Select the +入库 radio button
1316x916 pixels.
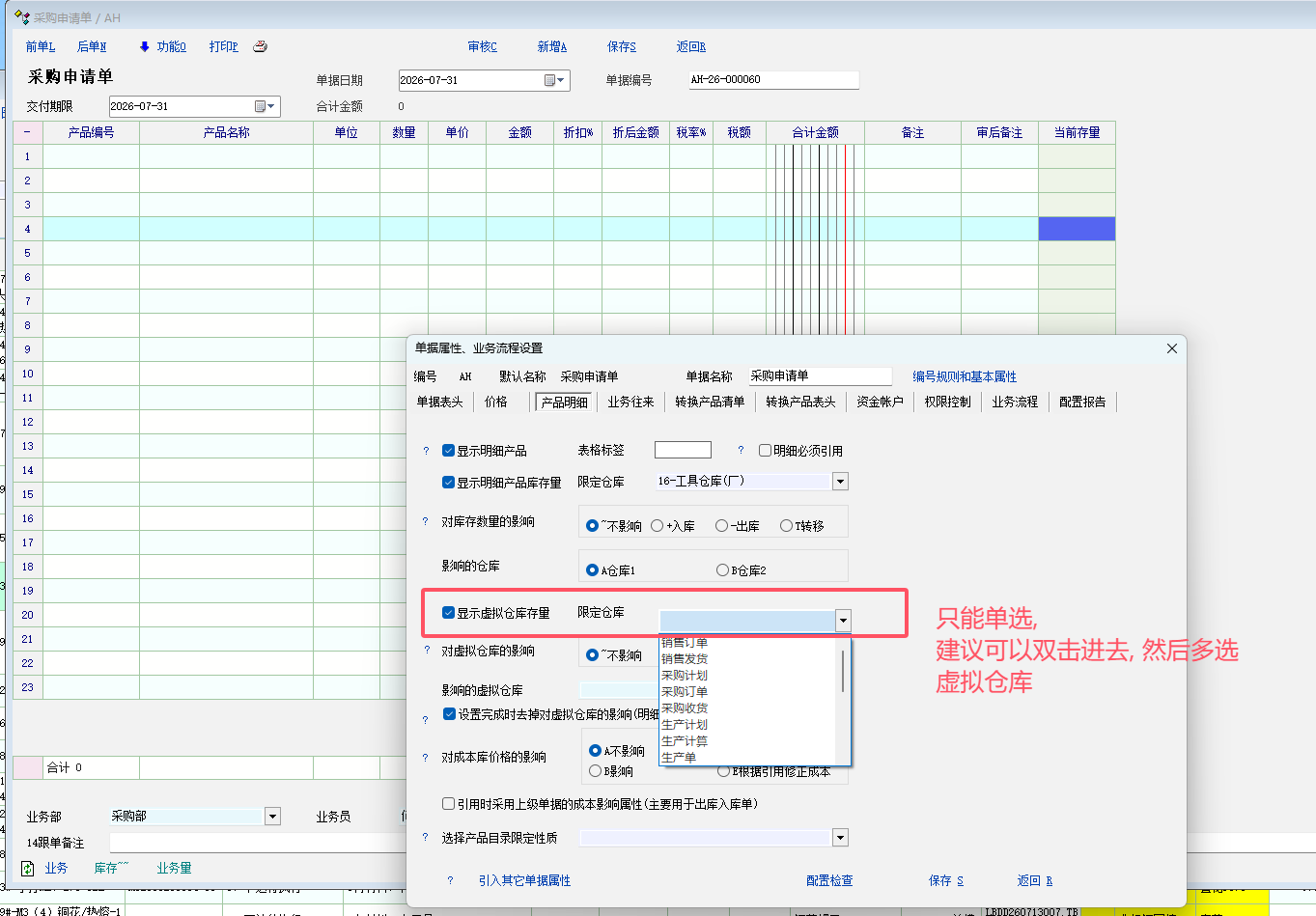(658, 526)
